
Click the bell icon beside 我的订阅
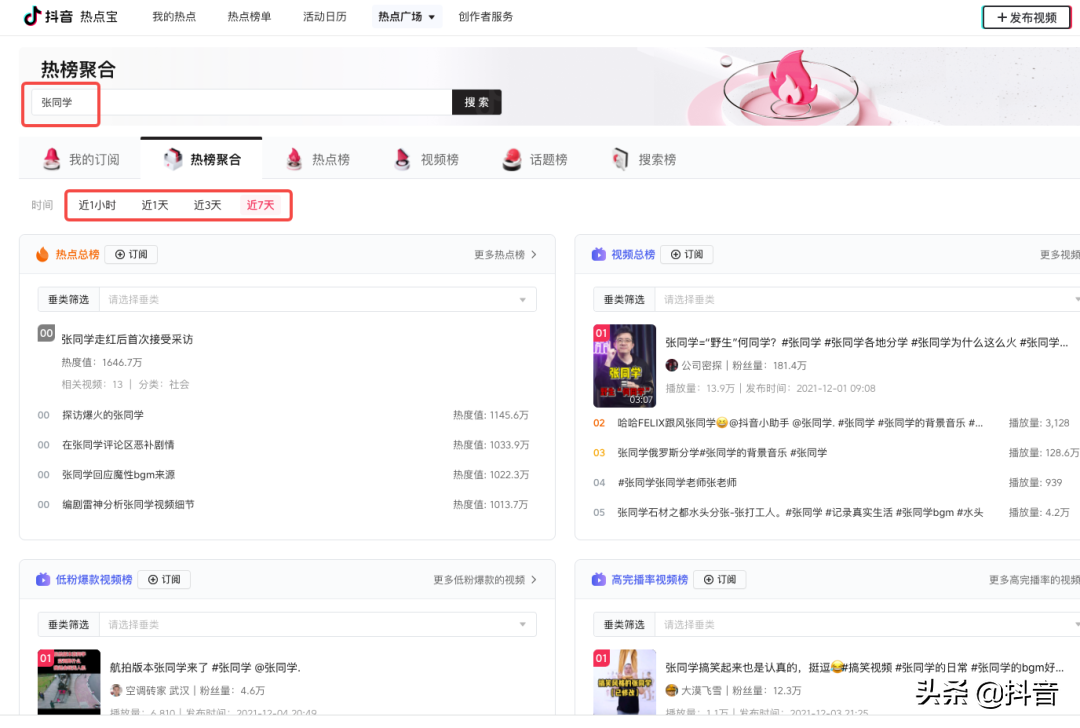tap(52, 159)
